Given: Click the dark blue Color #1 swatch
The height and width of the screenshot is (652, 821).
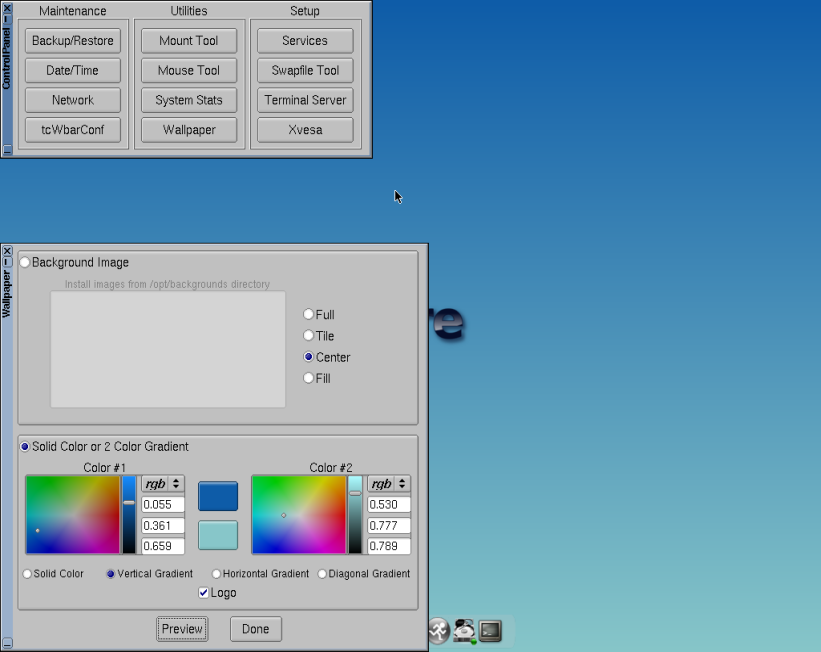Looking at the screenshot, I should pos(218,497).
